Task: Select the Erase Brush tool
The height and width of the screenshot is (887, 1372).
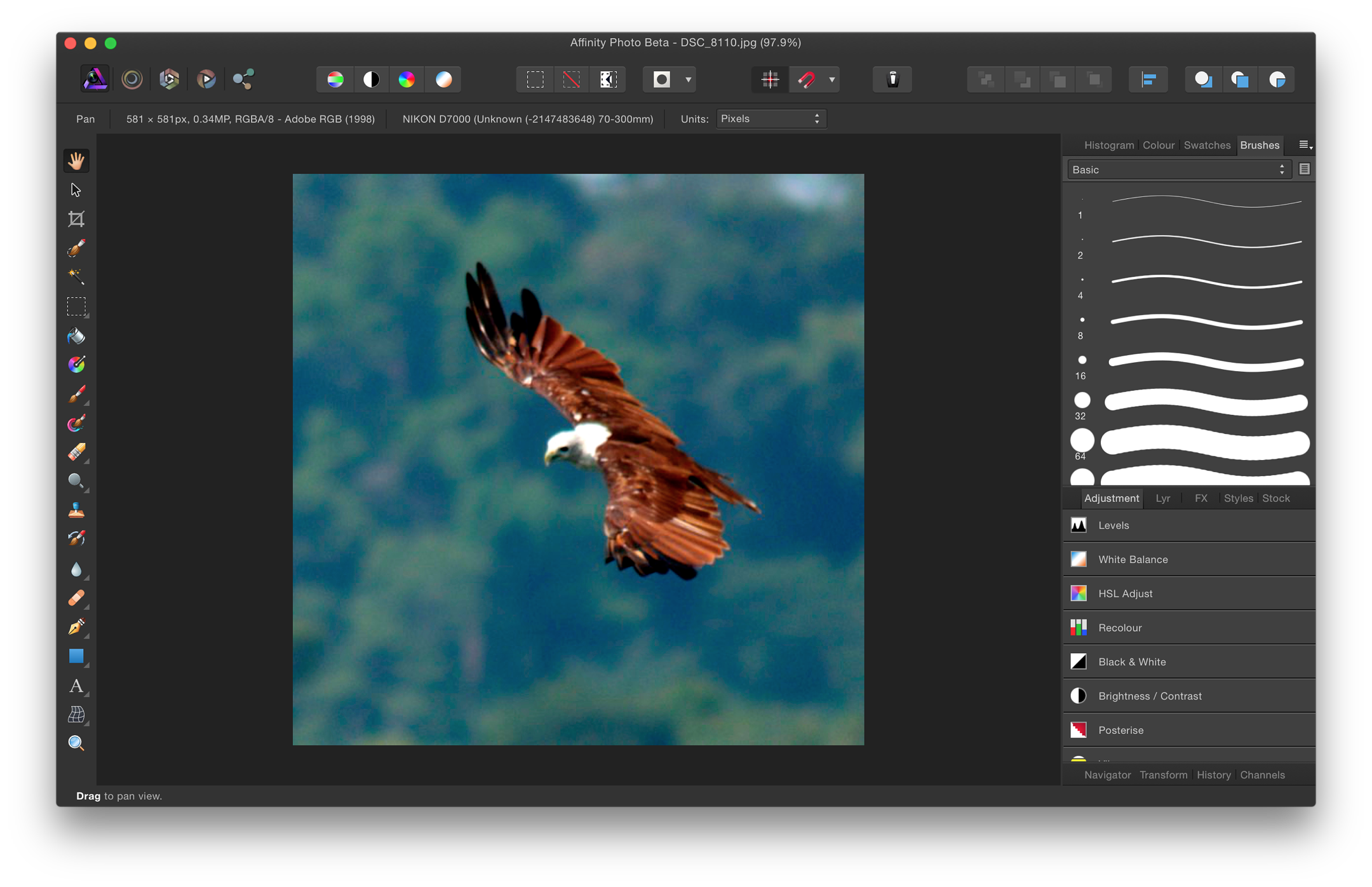Action: click(x=76, y=452)
